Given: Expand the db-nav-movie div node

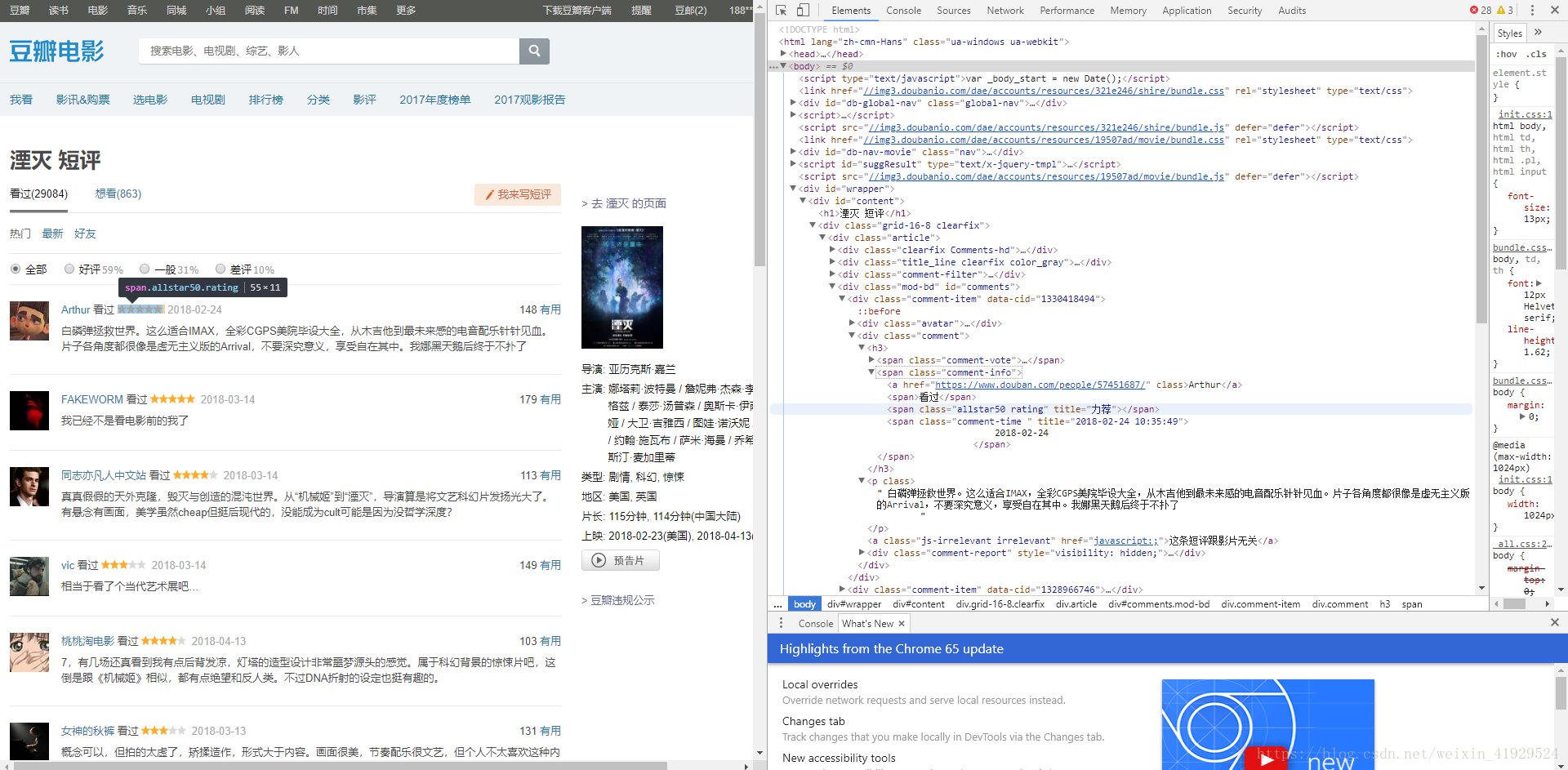Looking at the screenshot, I should [x=794, y=152].
